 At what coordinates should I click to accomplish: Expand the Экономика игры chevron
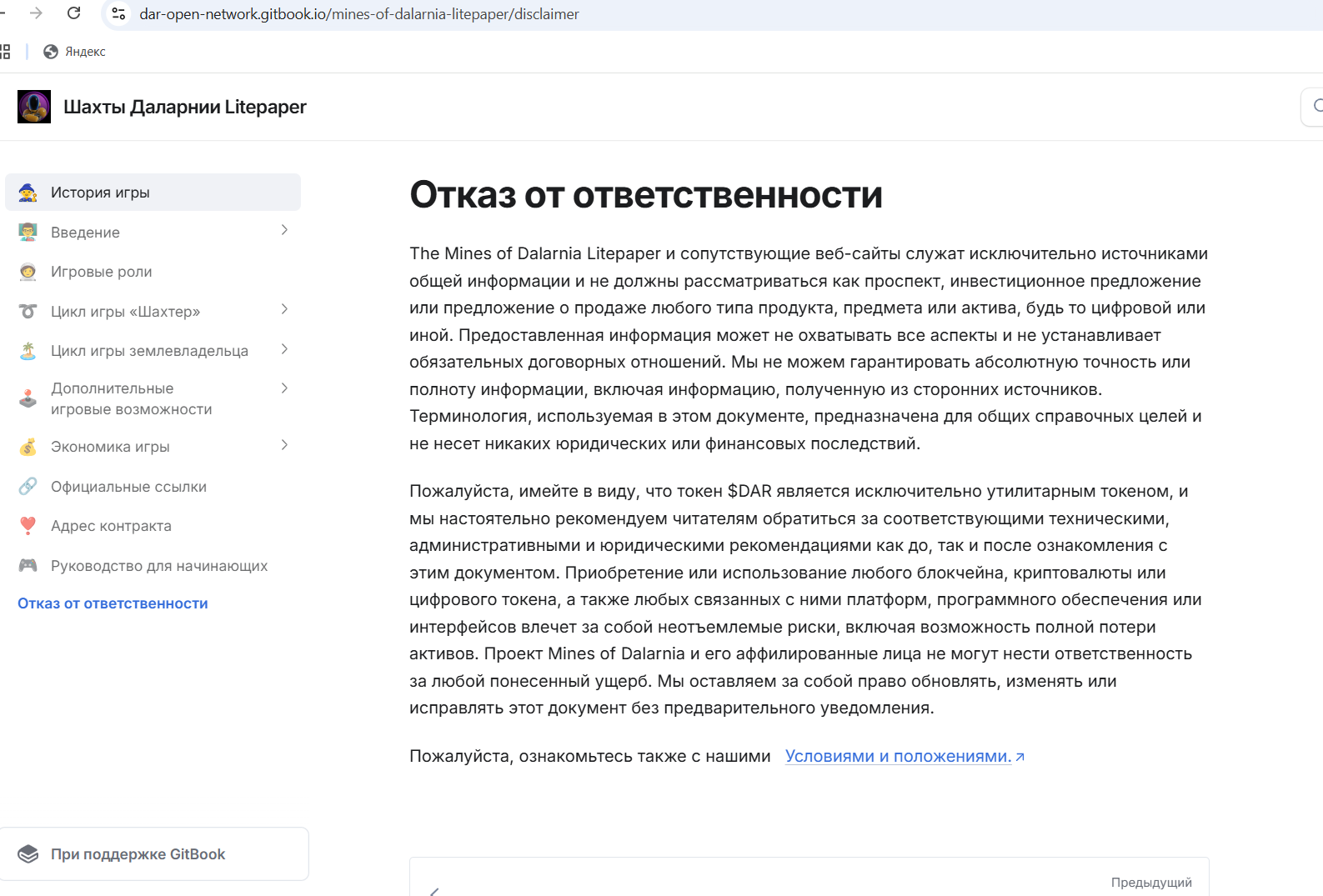pyautogui.click(x=284, y=445)
